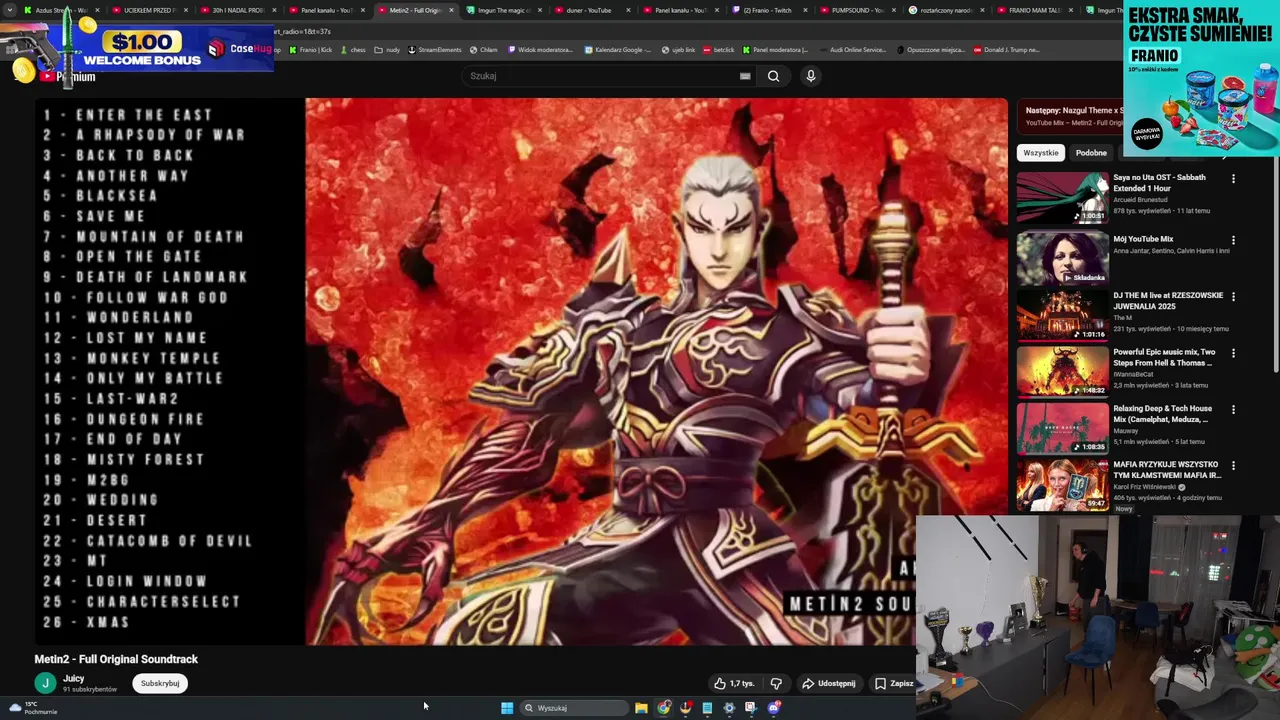Open Chrome tab search chevron
Image resolution: width=1280 pixels, height=720 pixels.
tap(10, 10)
